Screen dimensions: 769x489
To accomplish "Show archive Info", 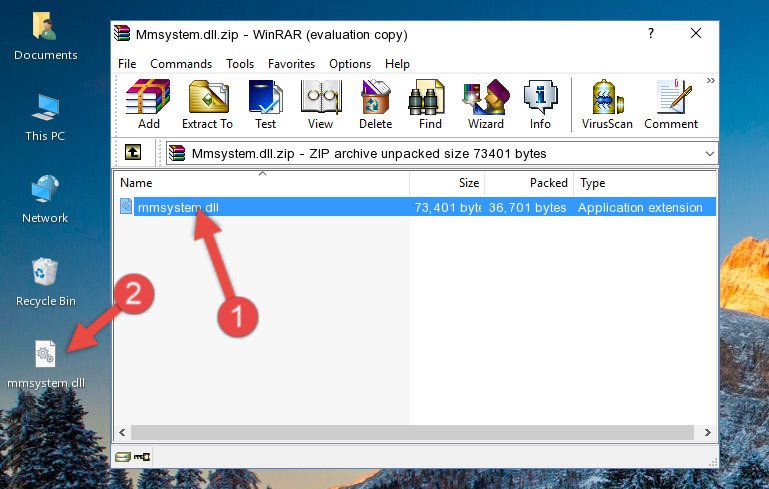I will pyautogui.click(x=540, y=104).
